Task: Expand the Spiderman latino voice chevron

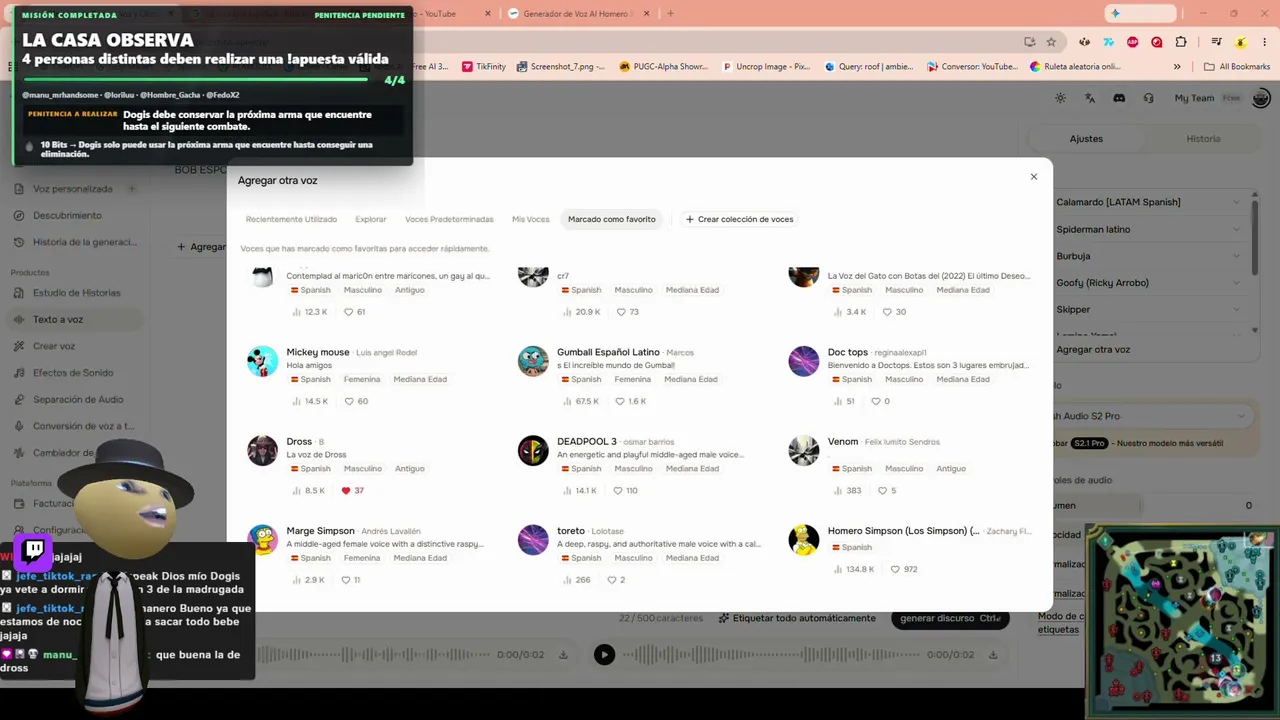Action: pos(1237,229)
